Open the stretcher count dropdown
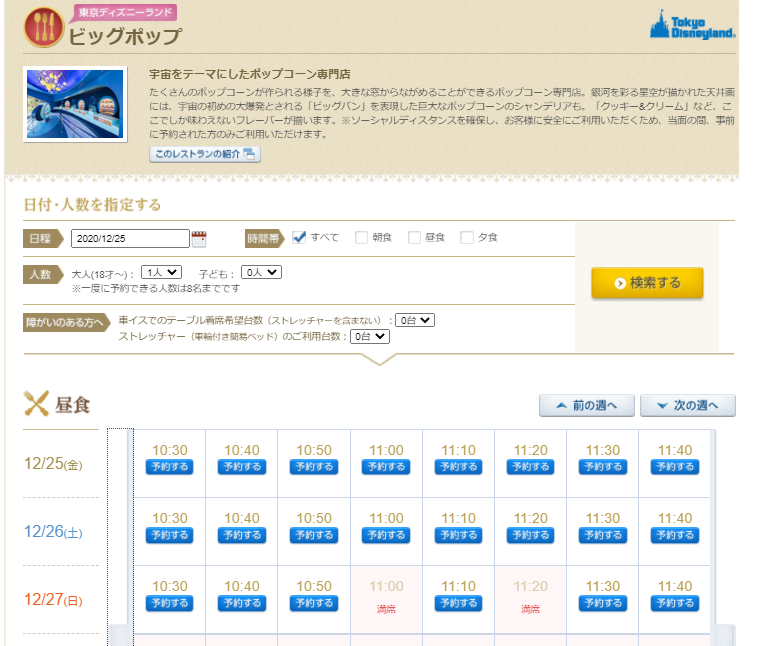Screen dimensions: 758x646 tap(370, 337)
